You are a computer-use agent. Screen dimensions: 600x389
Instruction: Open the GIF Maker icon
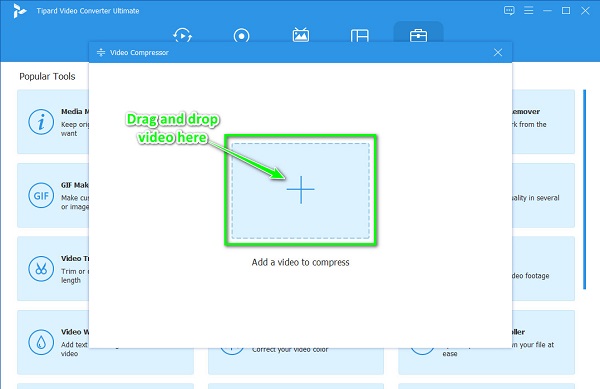pyautogui.click(x=41, y=195)
